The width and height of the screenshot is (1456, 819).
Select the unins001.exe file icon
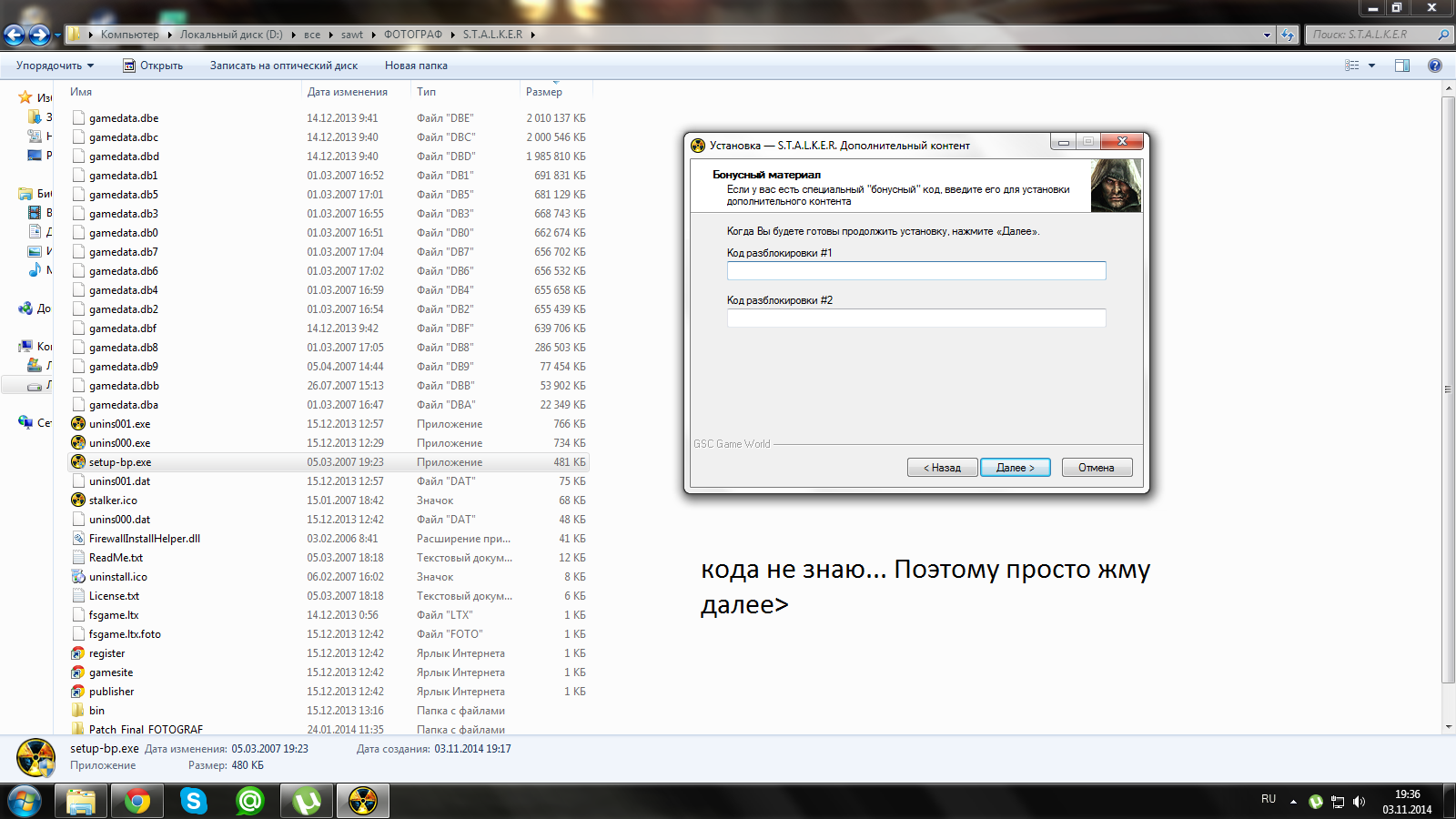[x=78, y=424]
